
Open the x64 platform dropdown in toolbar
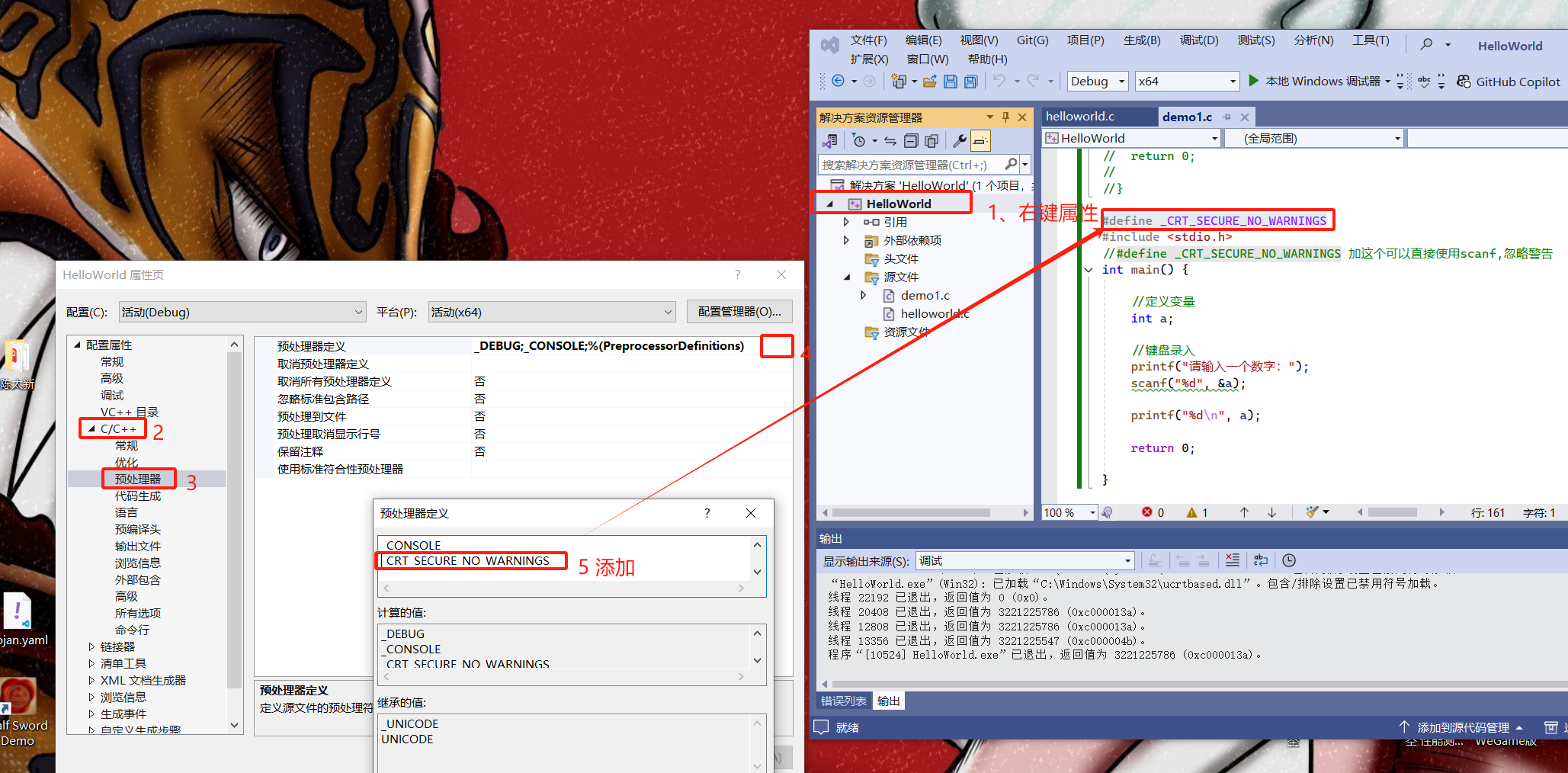coord(1187,81)
